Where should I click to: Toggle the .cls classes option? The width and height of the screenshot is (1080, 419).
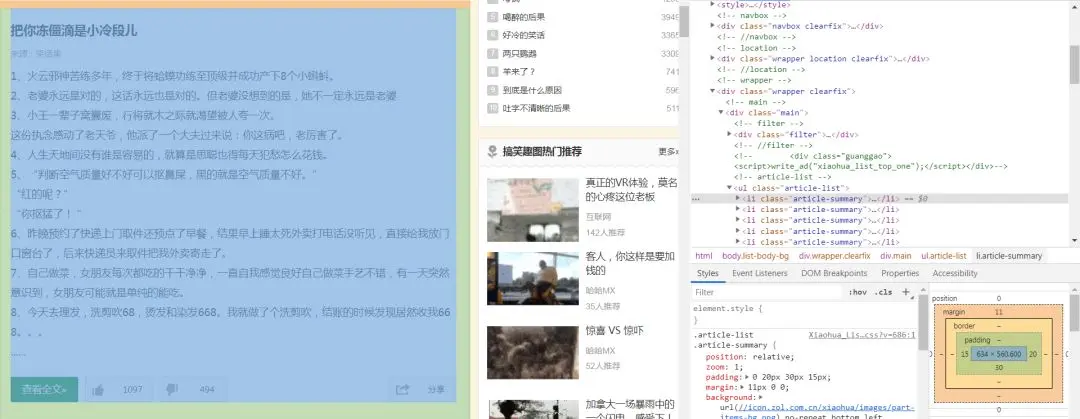pyautogui.click(x=883, y=292)
